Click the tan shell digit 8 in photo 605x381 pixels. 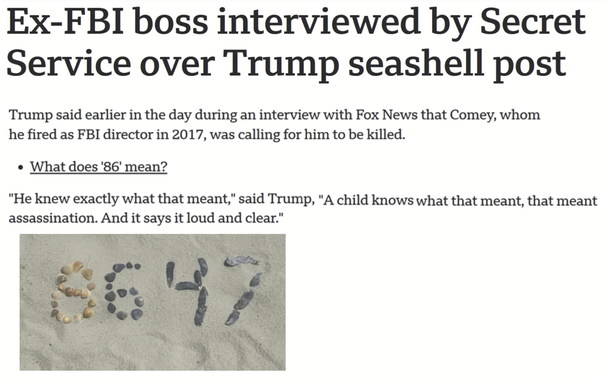[73, 292]
